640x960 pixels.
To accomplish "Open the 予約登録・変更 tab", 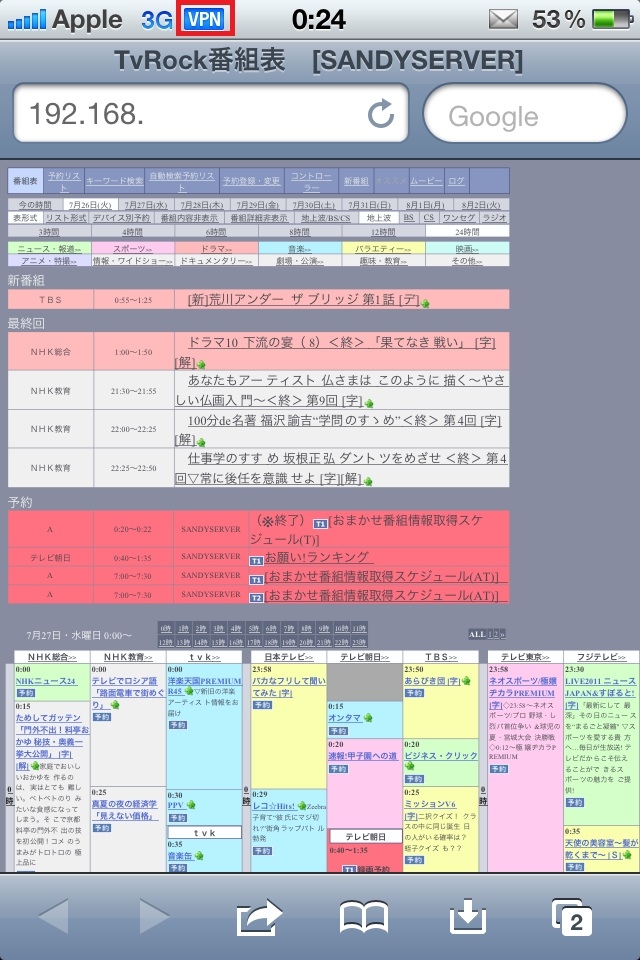I will [251, 181].
